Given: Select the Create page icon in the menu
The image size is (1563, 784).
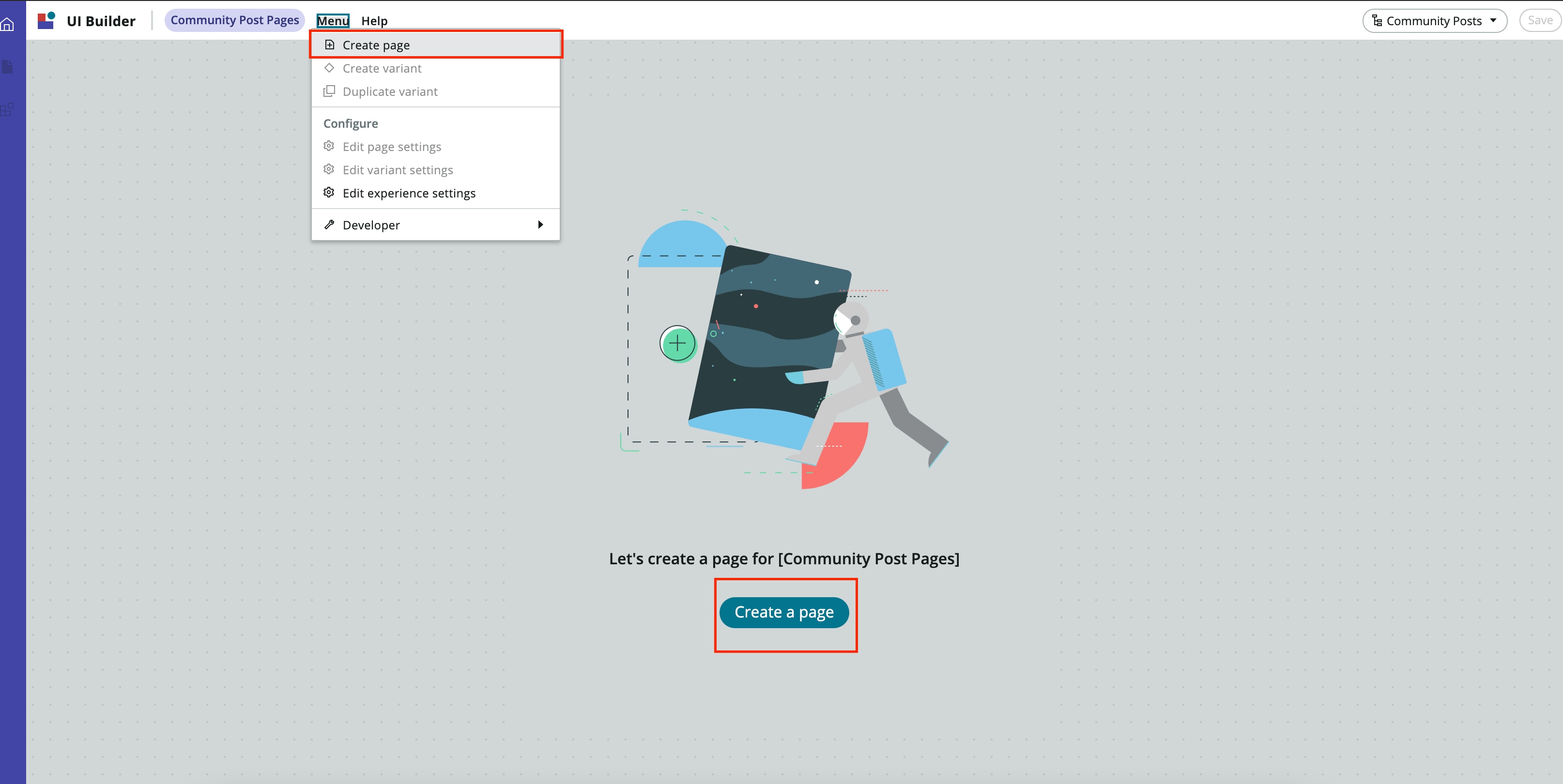Looking at the screenshot, I should coord(329,44).
